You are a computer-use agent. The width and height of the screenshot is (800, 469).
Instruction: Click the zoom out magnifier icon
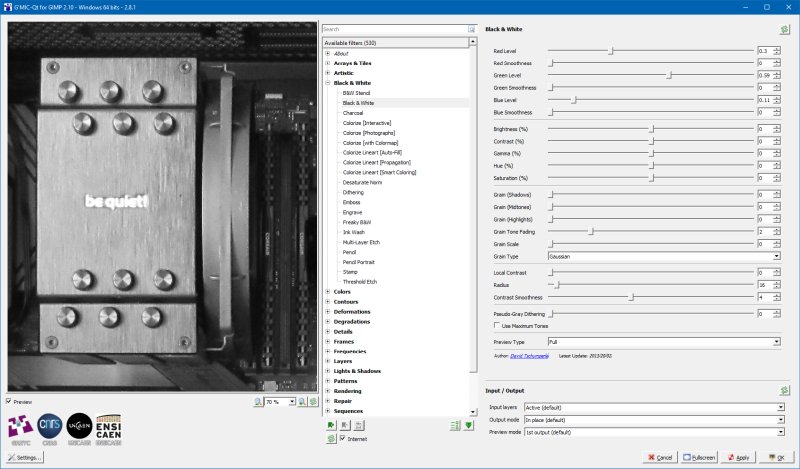pyautogui.click(x=258, y=401)
